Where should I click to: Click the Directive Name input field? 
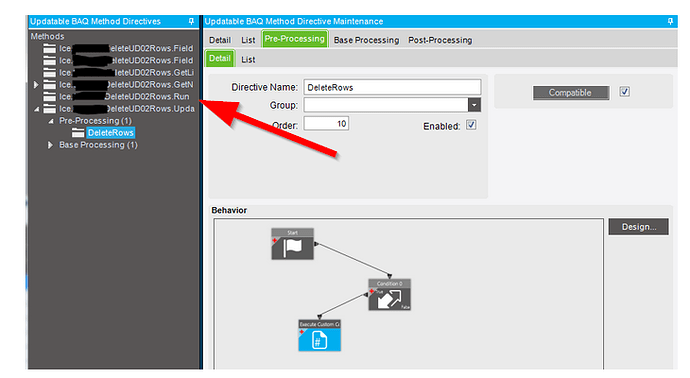pyautogui.click(x=392, y=87)
